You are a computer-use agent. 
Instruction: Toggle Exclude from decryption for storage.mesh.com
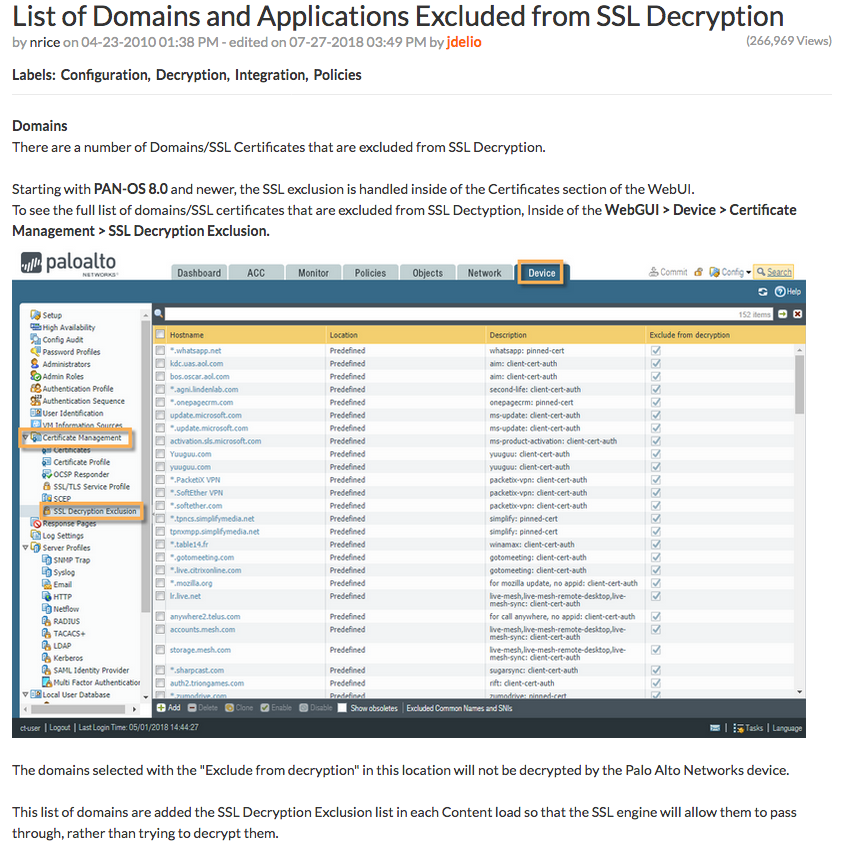pos(656,649)
